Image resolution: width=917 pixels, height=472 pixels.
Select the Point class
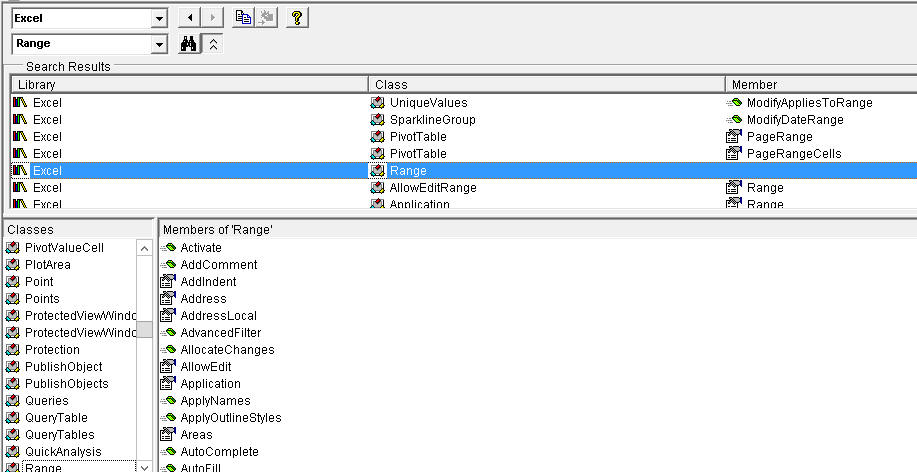click(39, 282)
